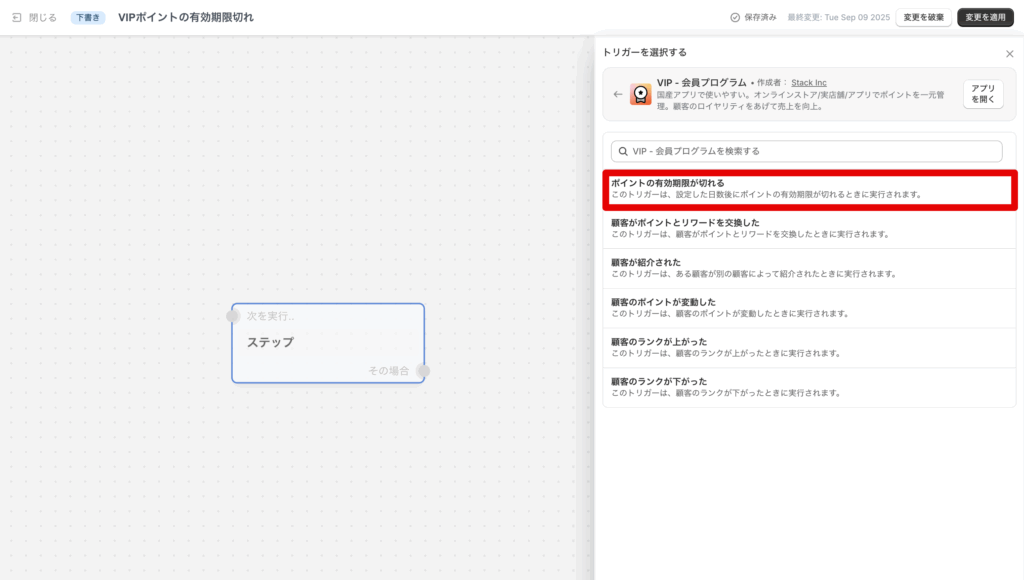Viewport: 1024px width, 580px height.
Task: Pick the 顧客のランクが下がった trigger
Action: point(810,387)
